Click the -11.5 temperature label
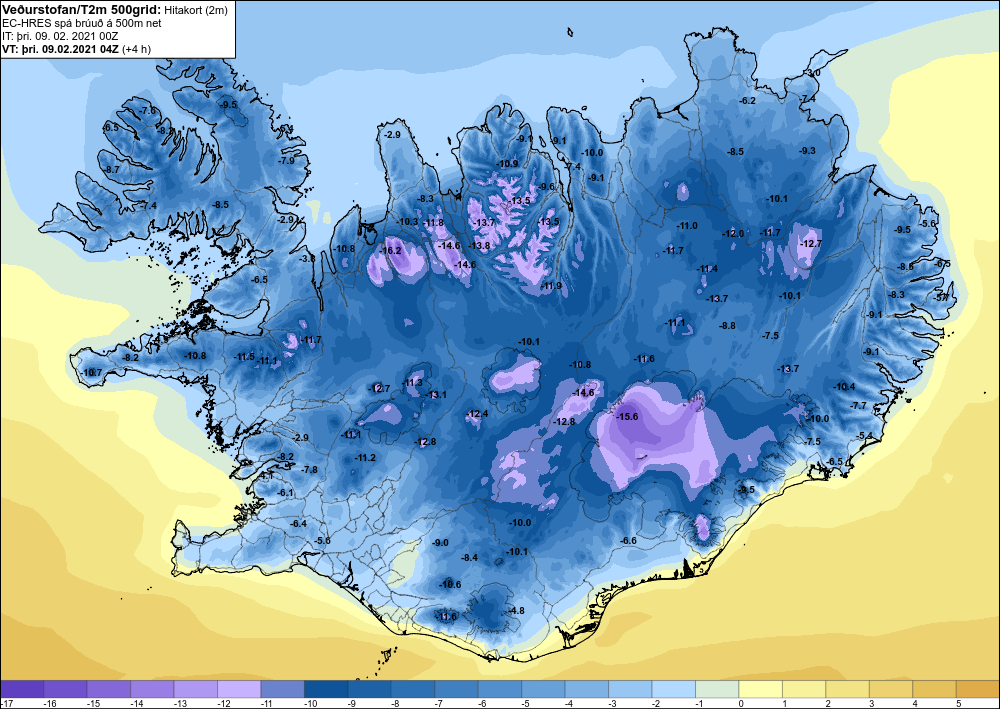 (245, 356)
